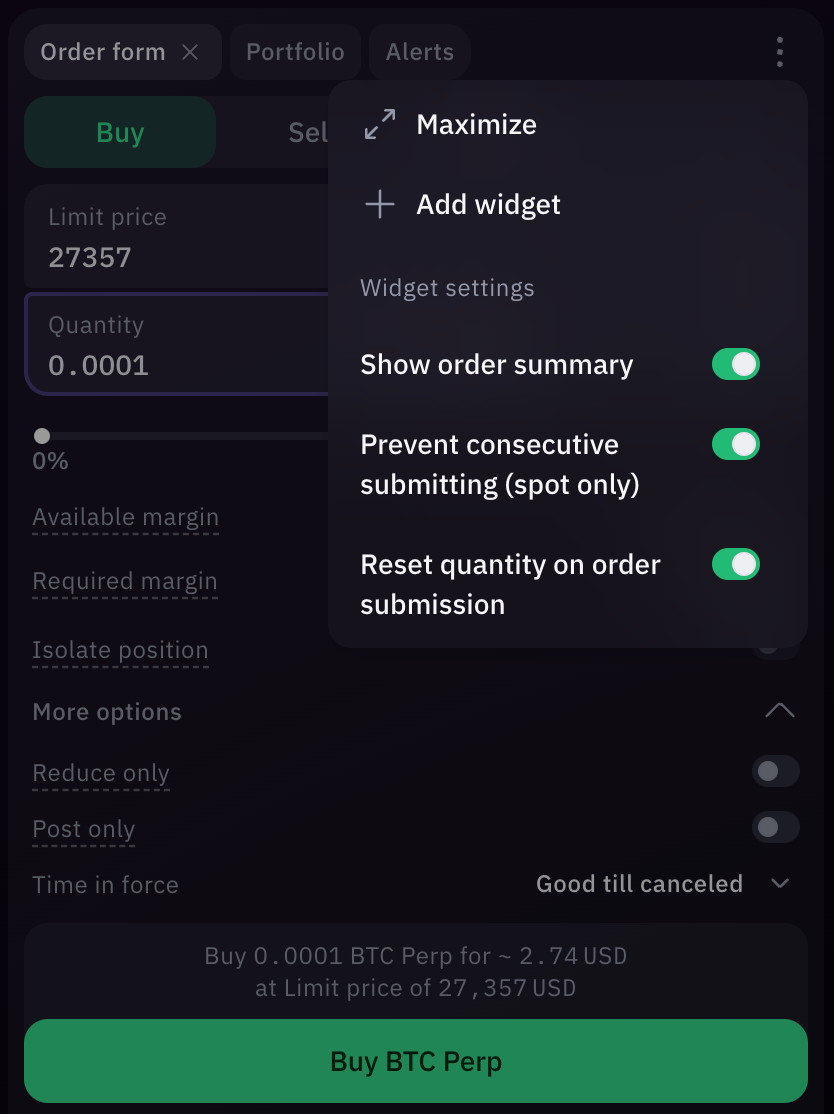Viewport: 834px width, 1114px height.
Task: Open the Isolate position setting
Action: tap(120, 649)
